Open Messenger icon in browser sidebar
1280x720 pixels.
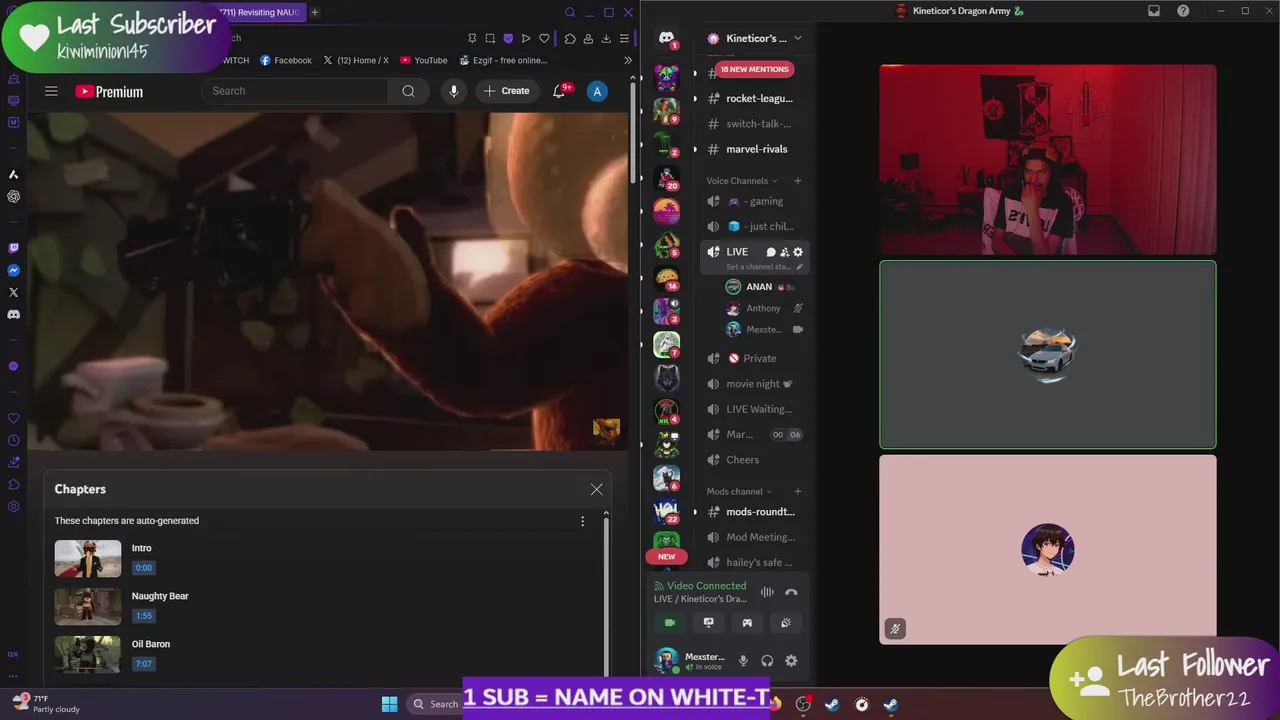pyautogui.click(x=13, y=270)
